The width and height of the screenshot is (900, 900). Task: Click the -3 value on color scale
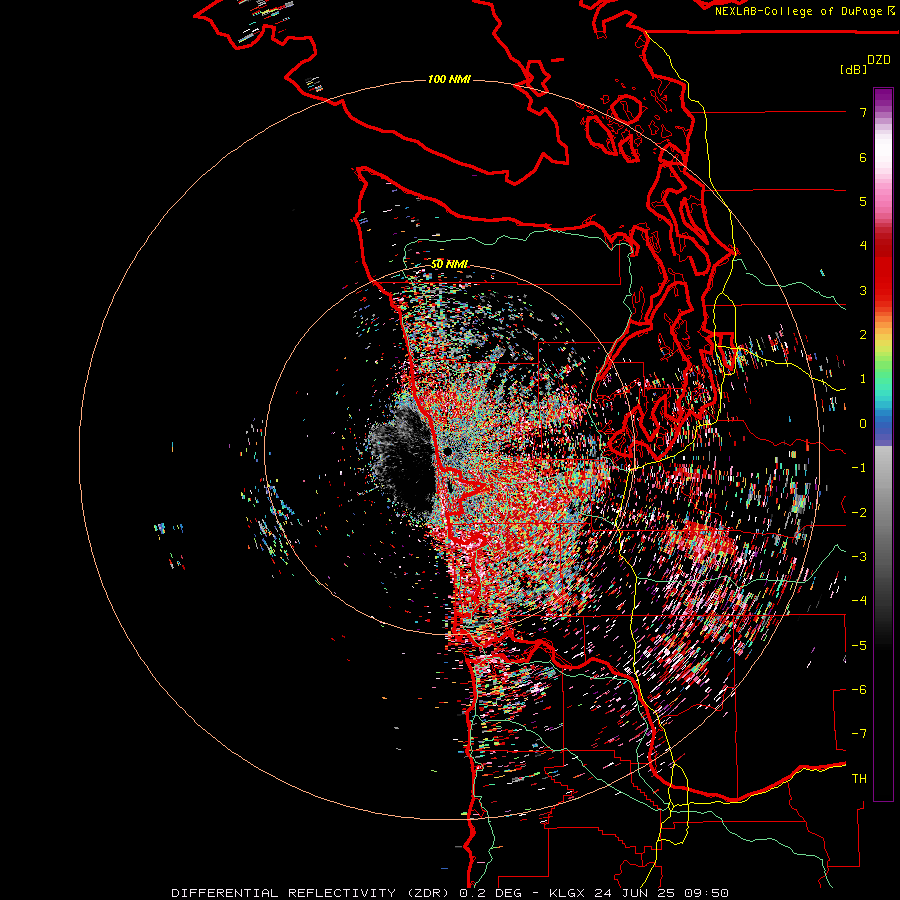click(859, 557)
